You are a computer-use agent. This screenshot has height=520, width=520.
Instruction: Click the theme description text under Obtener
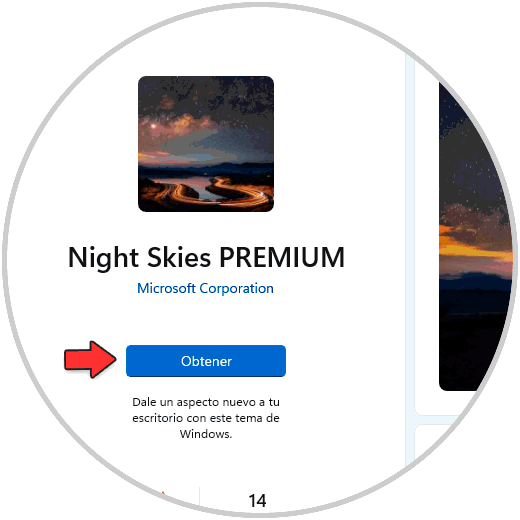206,418
